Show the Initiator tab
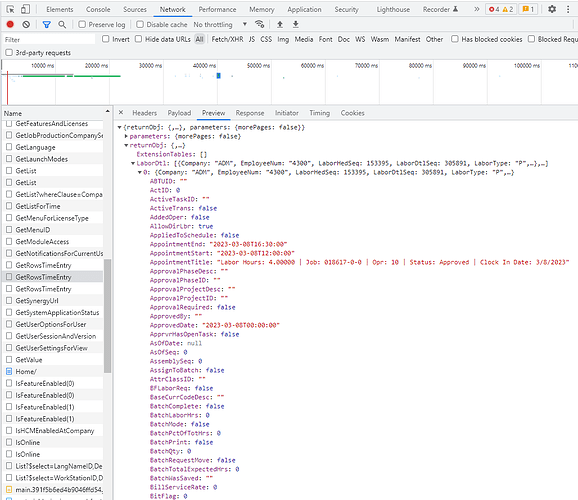Viewport: 578px width, 500px height. click(x=287, y=113)
